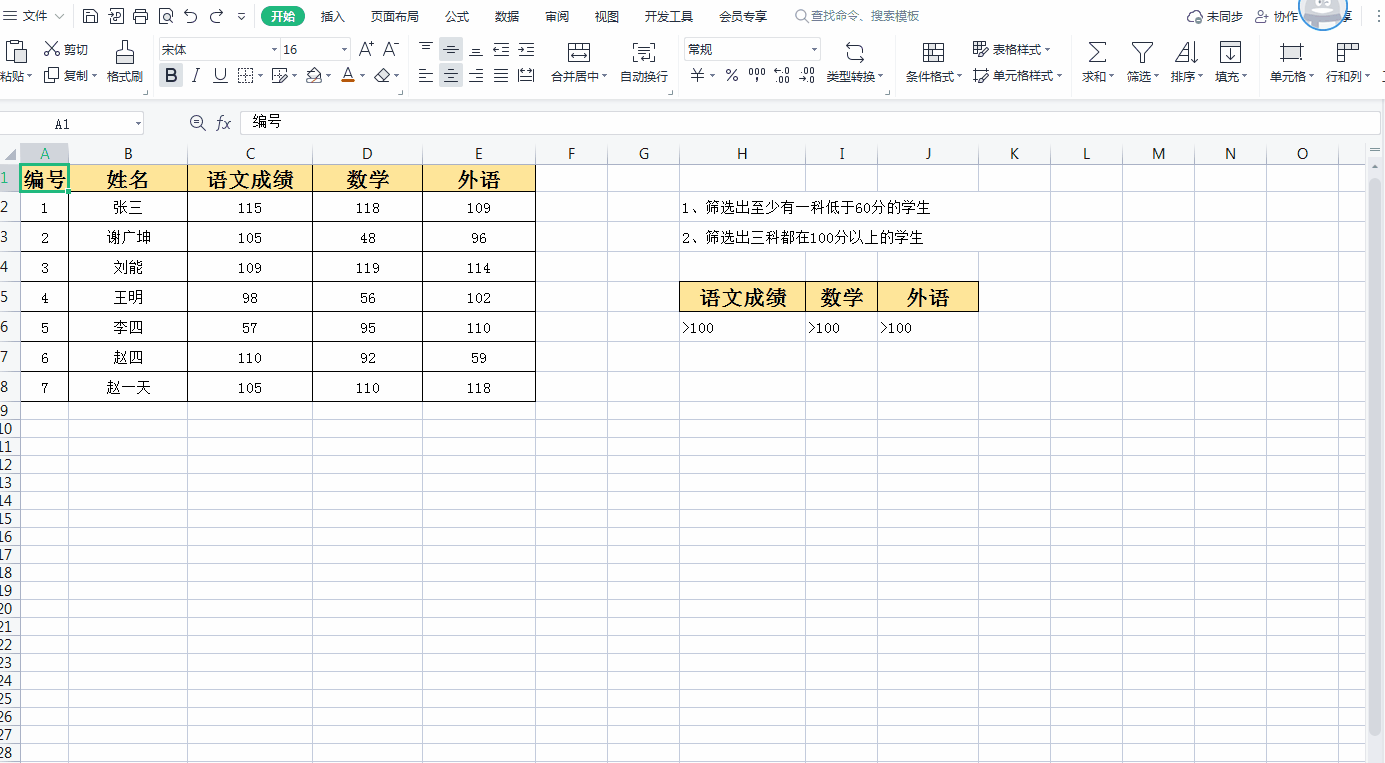1385x763 pixels.
Task: Click the Not Synced (未同步) button
Action: 1214,16
